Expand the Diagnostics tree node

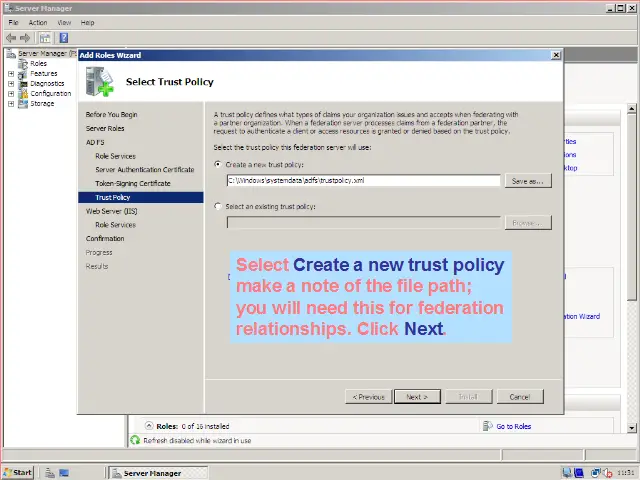tap(11, 84)
